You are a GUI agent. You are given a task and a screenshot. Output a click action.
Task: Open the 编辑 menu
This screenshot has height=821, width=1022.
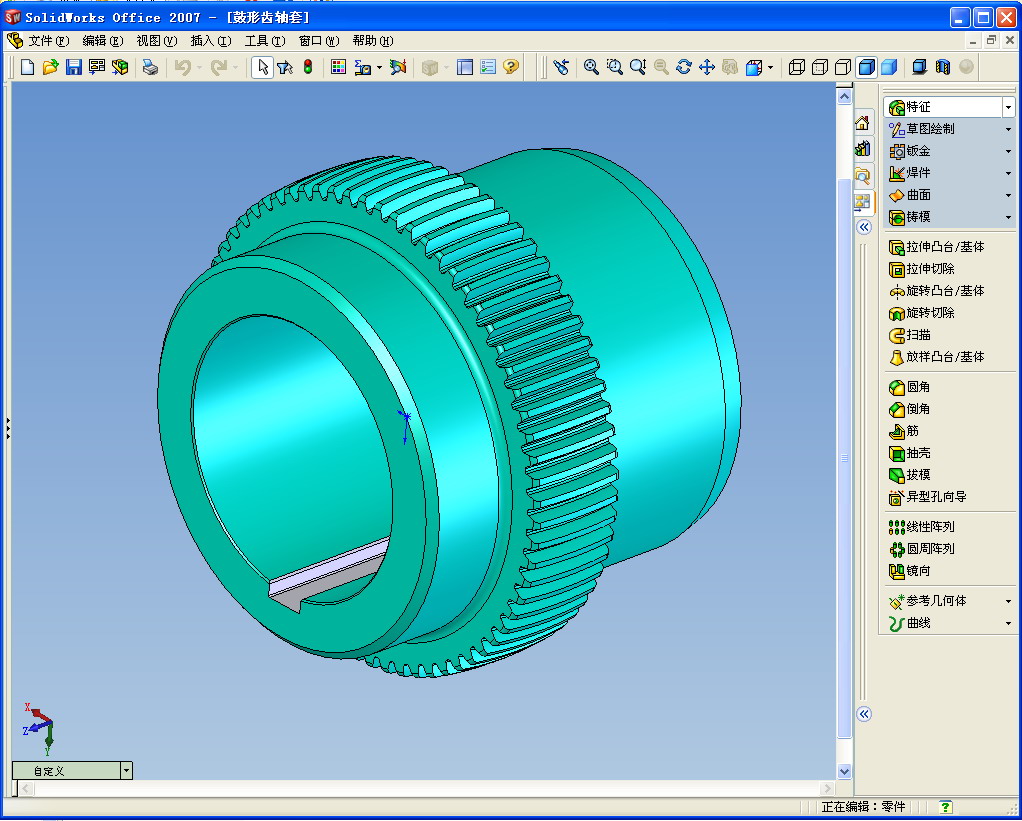tap(102, 40)
